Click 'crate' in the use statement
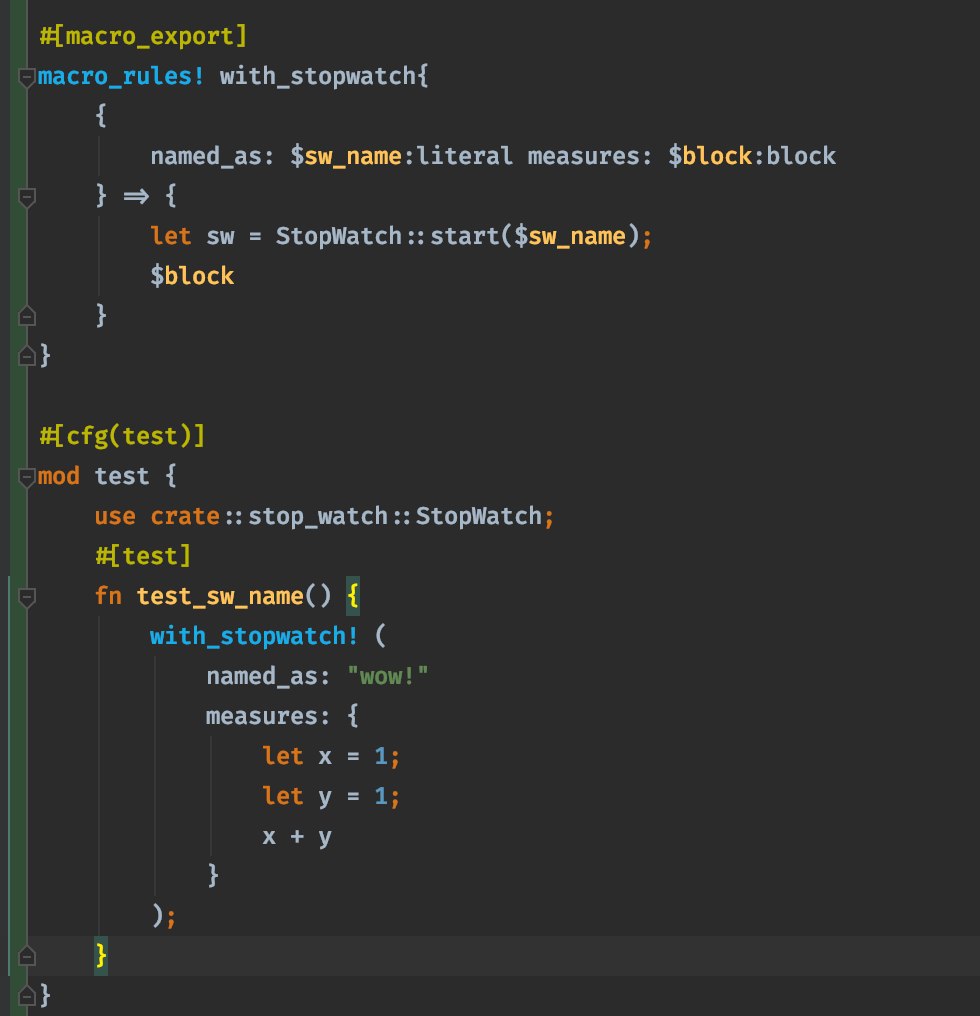 [x=185, y=516]
